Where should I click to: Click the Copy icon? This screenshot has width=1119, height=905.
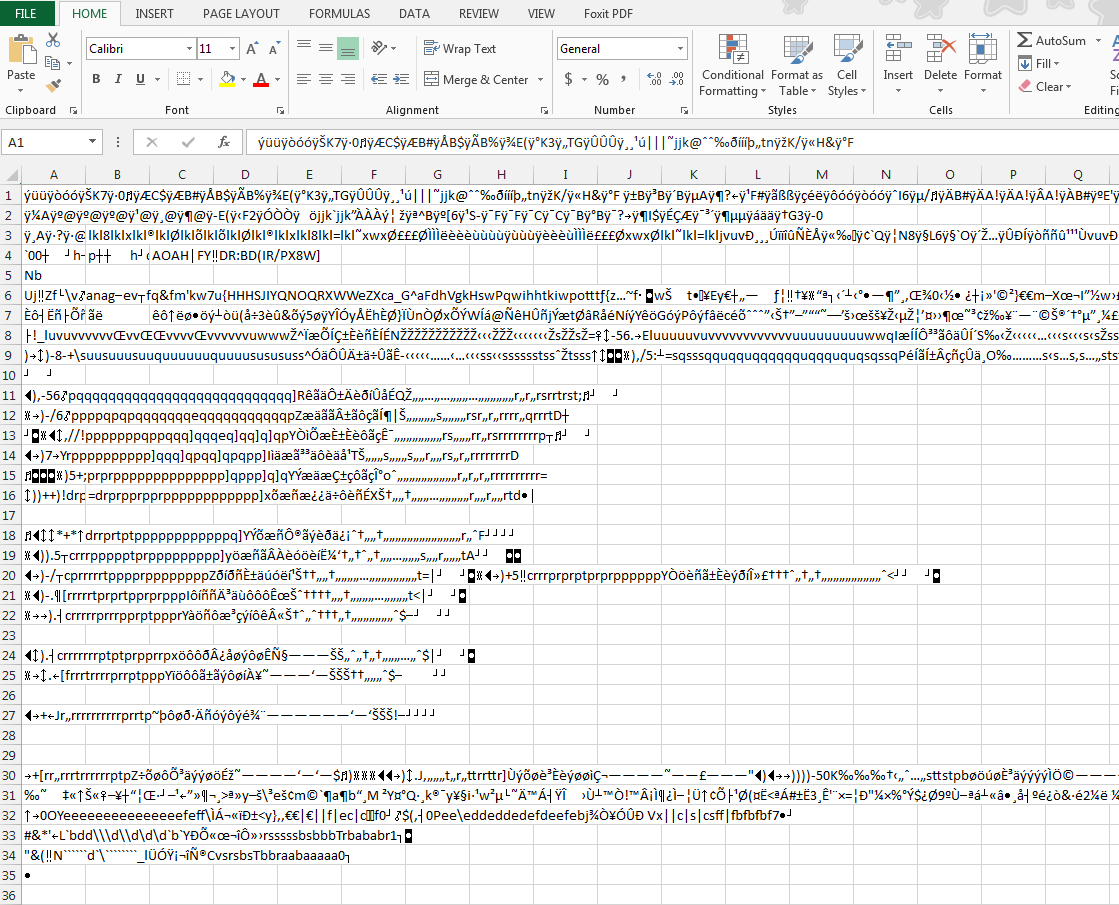coord(52,63)
